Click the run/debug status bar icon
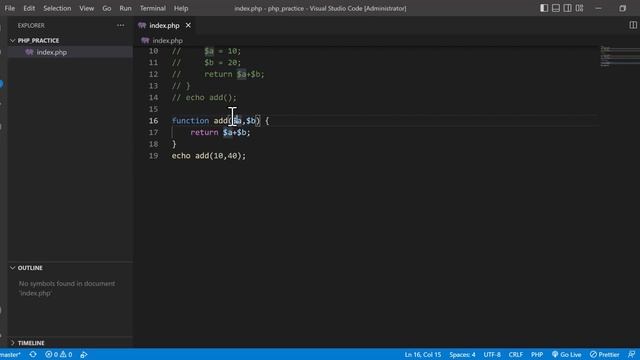The height and width of the screenshot is (360, 640). click(84, 354)
